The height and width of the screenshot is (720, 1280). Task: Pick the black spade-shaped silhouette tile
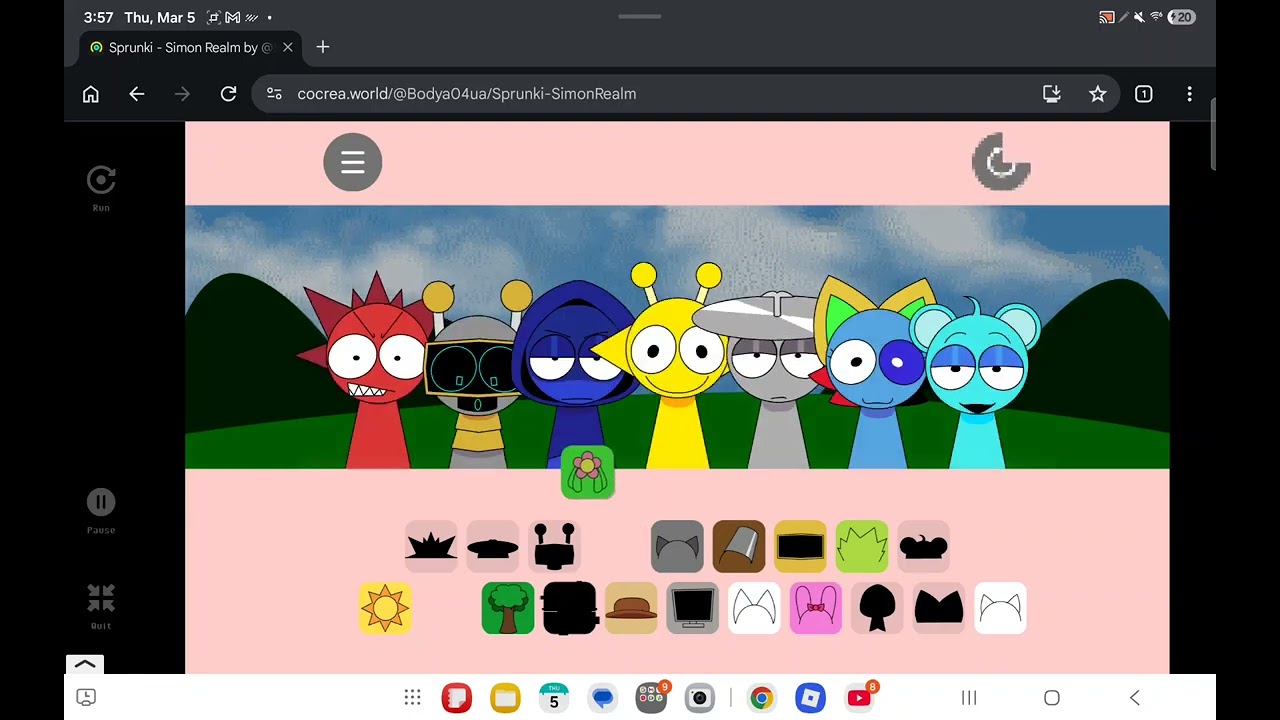pyautogui.click(x=877, y=608)
